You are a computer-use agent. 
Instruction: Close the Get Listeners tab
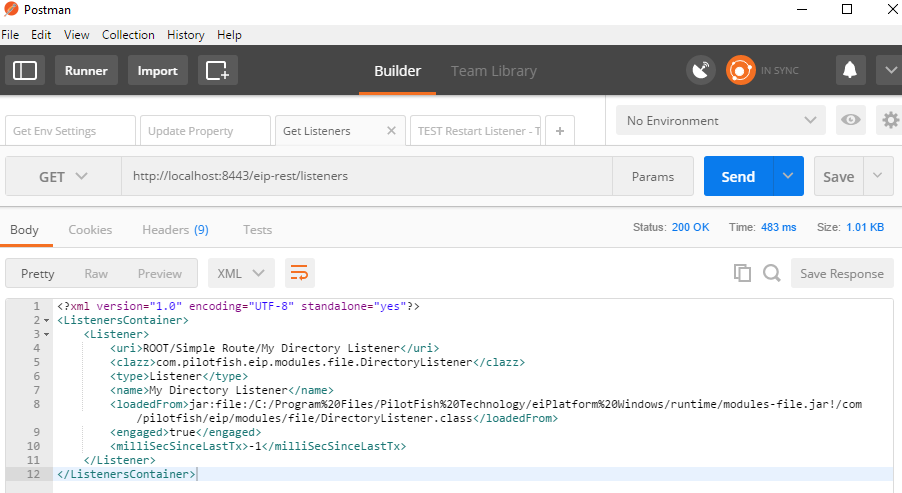point(391,131)
